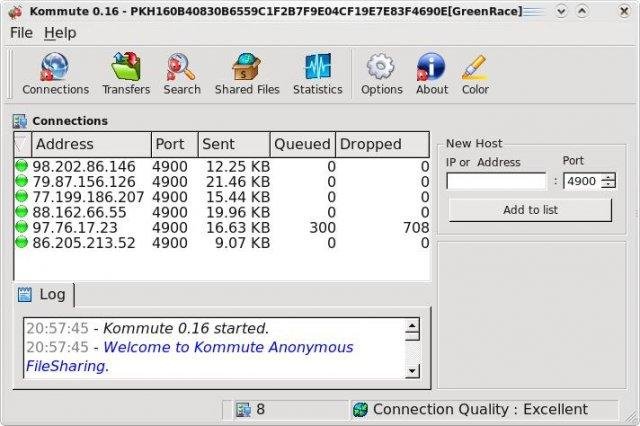The height and width of the screenshot is (426, 640).
Task: Roll up the window with the down-chevron title button
Action: click(x=562, y=11)
